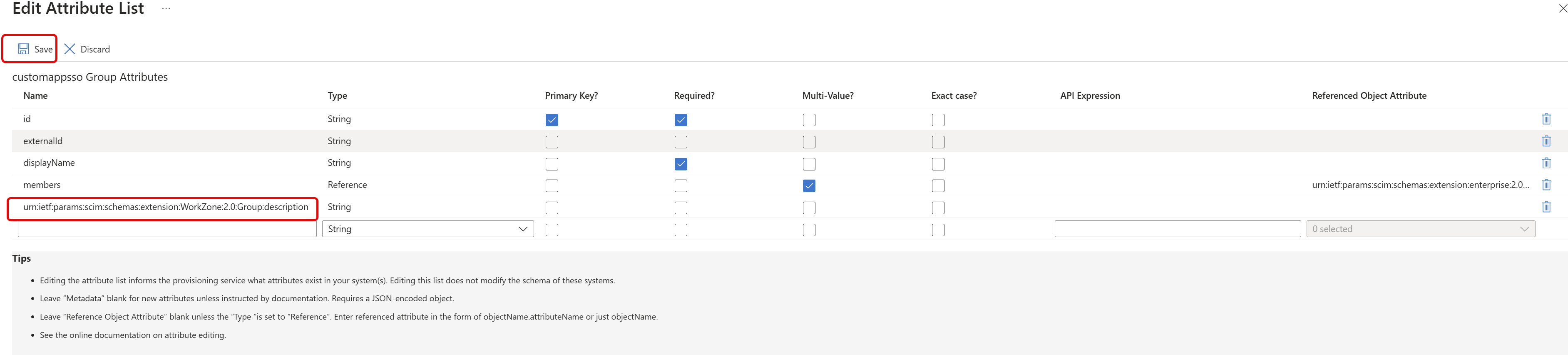The height and width of the screenshot is (355, 1568).
Task: Delete the WorkZone Group description attribute
Action: pyautogui.click(x=1546, y=207)
